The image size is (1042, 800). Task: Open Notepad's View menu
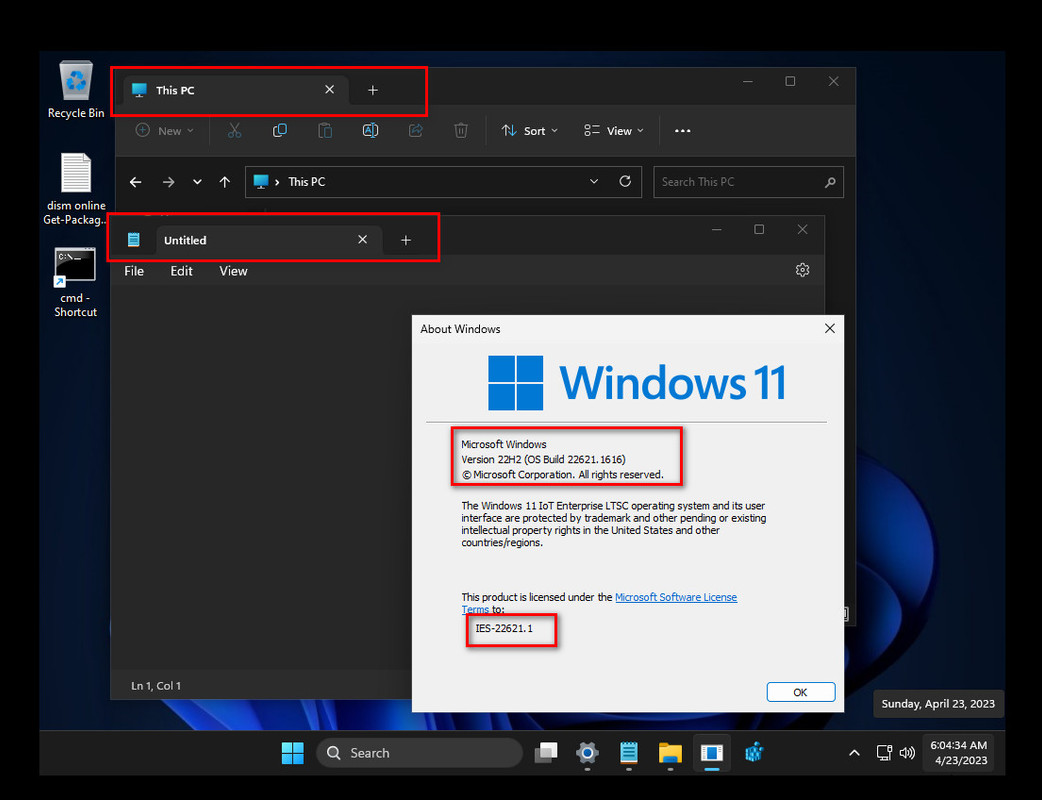click(x=233, y=271)
